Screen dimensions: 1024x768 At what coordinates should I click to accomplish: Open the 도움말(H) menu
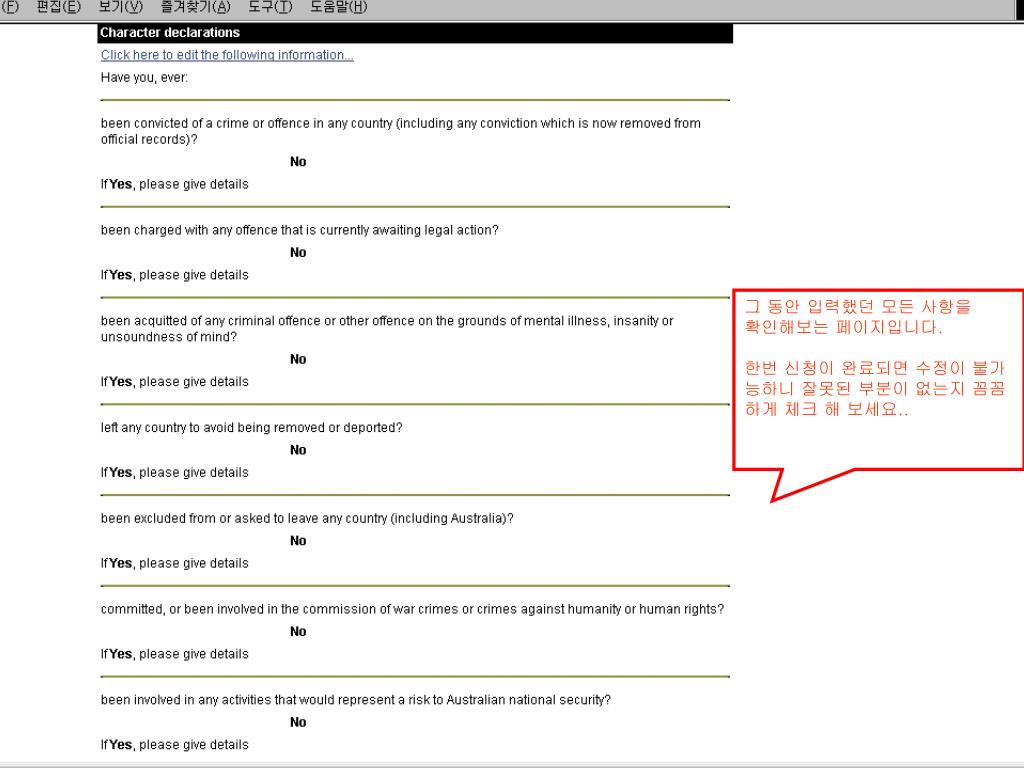pyautogui.click(x=338, y=7)
